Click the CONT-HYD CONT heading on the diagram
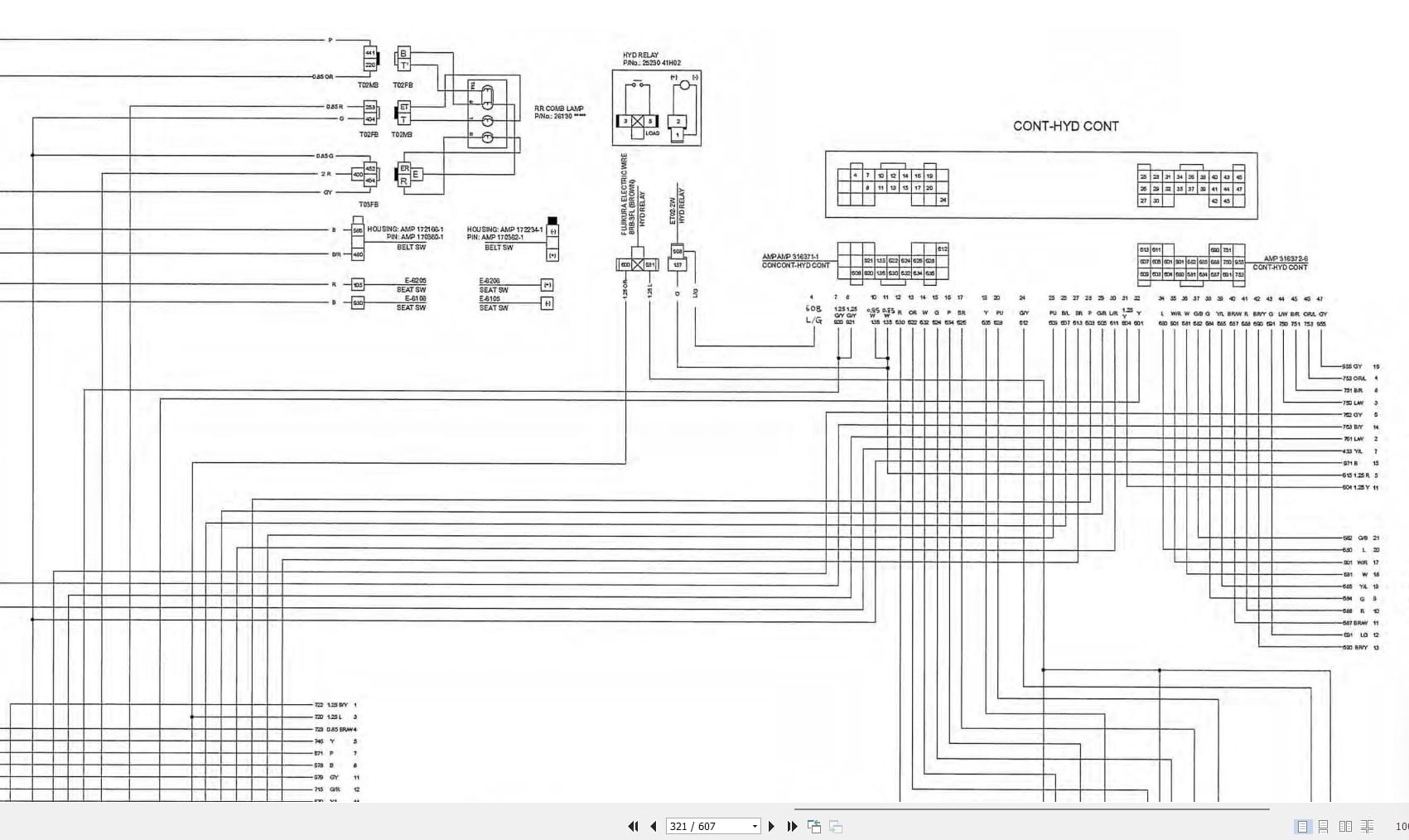This screenshot has width=1409, height=840. pos(1067,126)
